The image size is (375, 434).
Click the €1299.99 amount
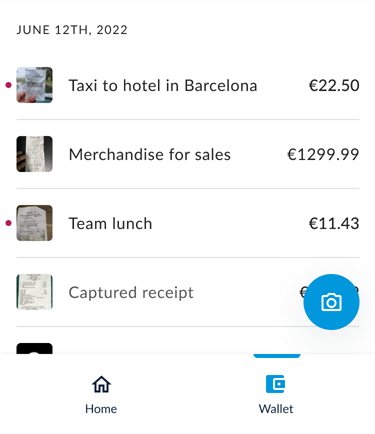click(323, 154)
